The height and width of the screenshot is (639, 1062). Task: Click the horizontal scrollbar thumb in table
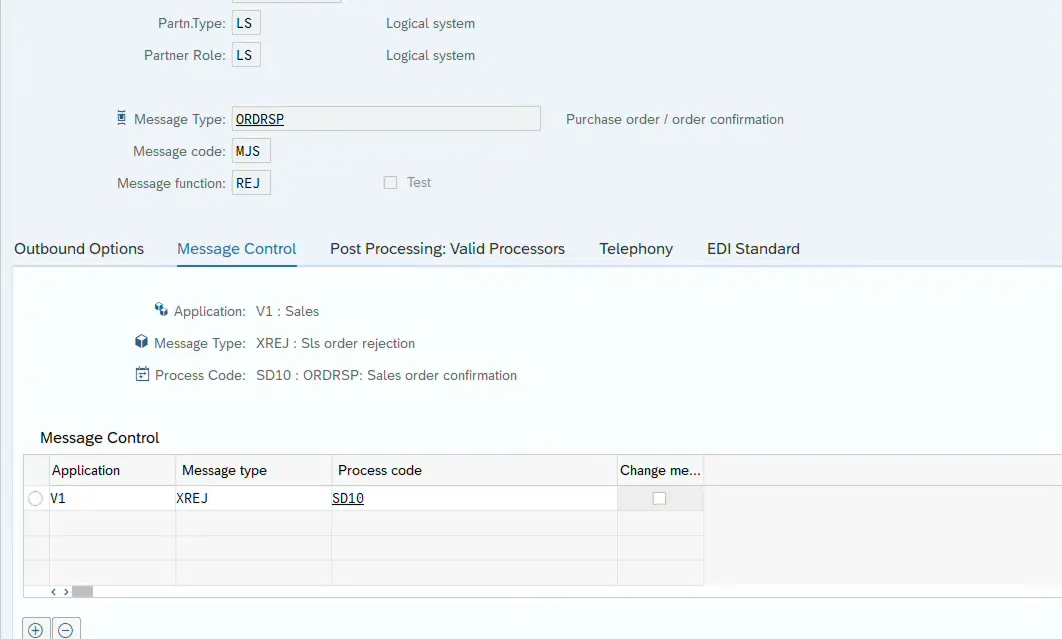82,591
